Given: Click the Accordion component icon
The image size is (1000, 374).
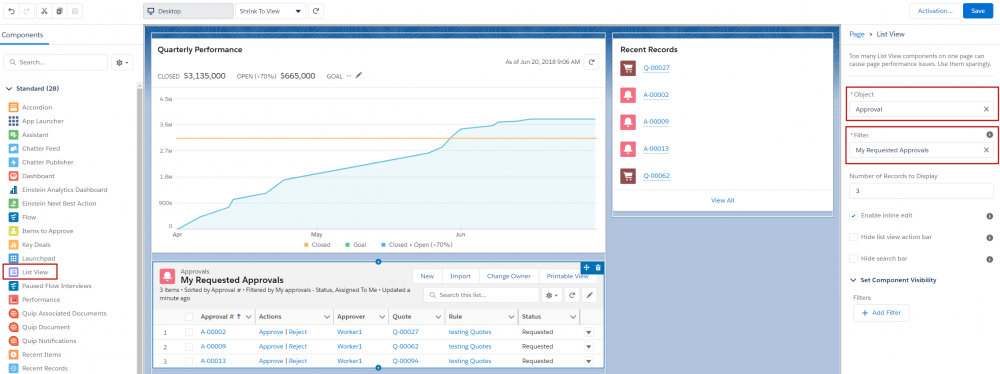Looking at the screenshot, I should coord(13,107).
